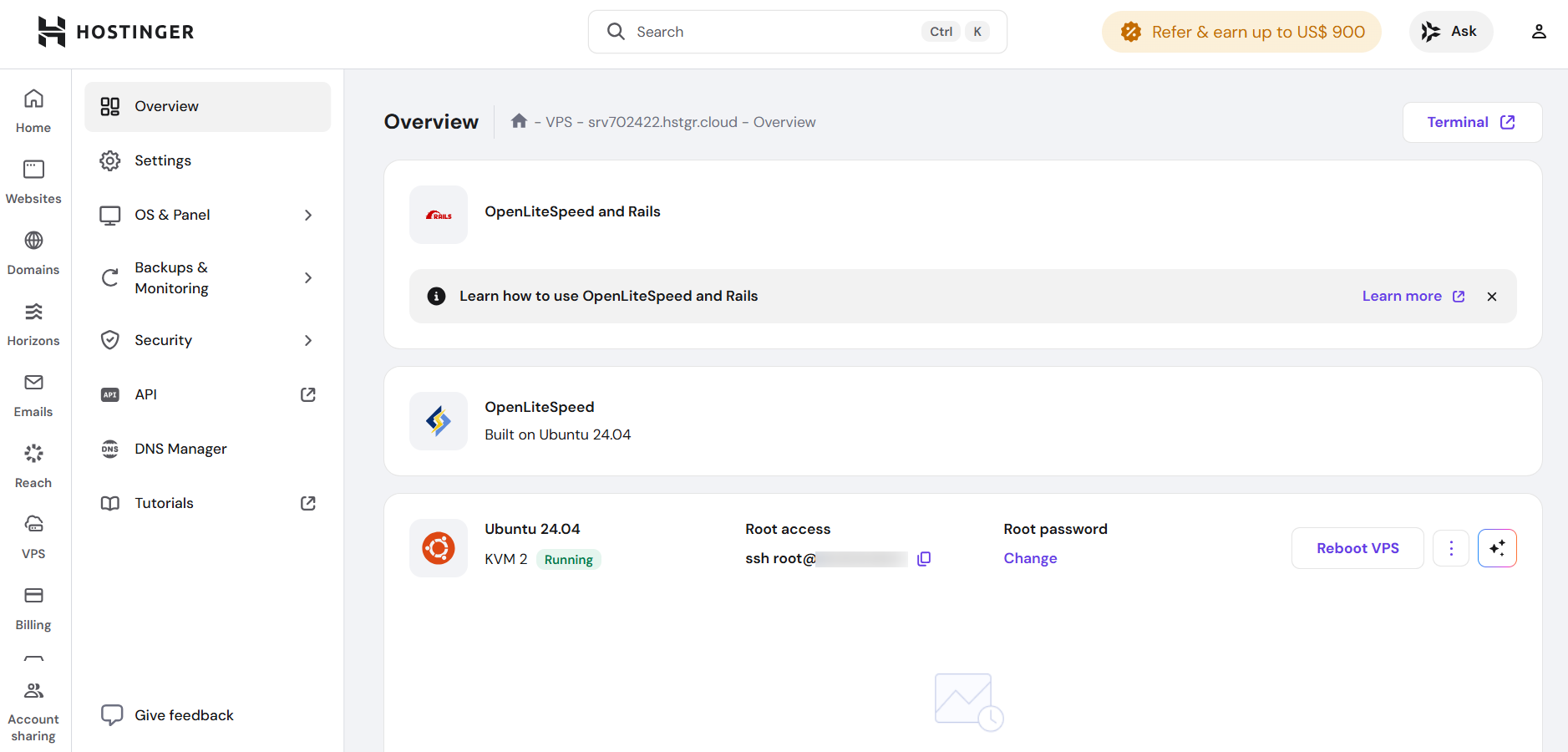Screen dimensions: 1568x752
Task: Go to Domains globe icon
Action: click(33, 241)
